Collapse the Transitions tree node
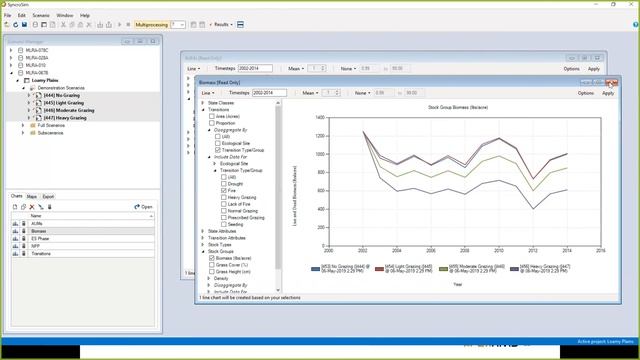640x360 pixels. point(203,110)
